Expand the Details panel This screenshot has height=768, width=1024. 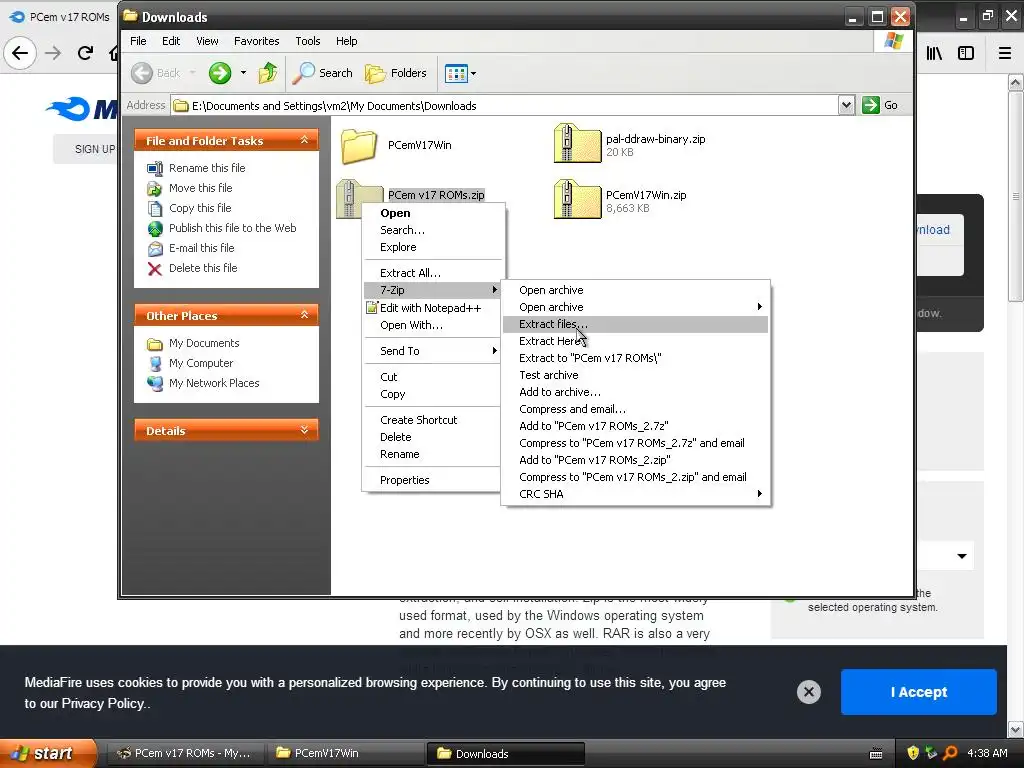pyautogui.click(x=304, y=430)
